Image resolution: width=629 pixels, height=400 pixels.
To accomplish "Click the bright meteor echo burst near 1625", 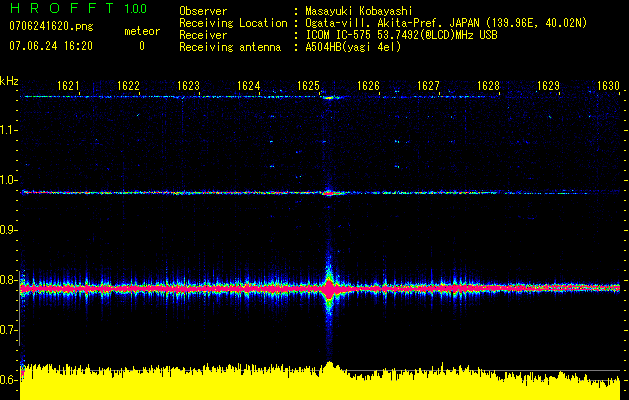I will tap(329, 287).
